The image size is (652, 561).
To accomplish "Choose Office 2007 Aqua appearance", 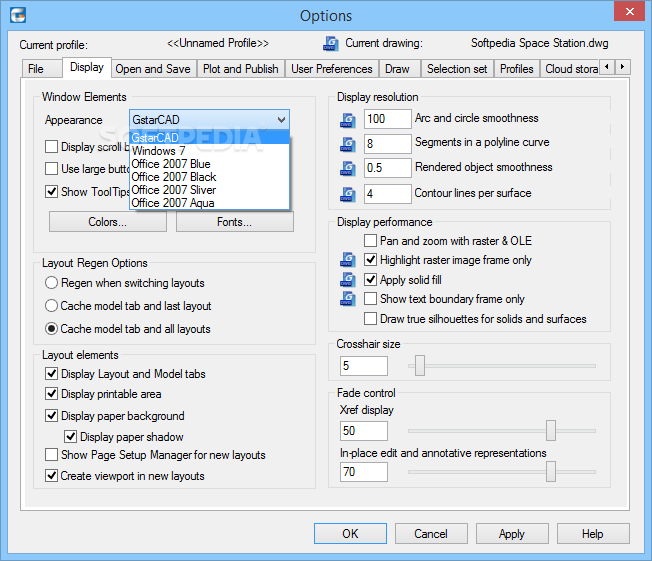I will [x=210, y=203].
